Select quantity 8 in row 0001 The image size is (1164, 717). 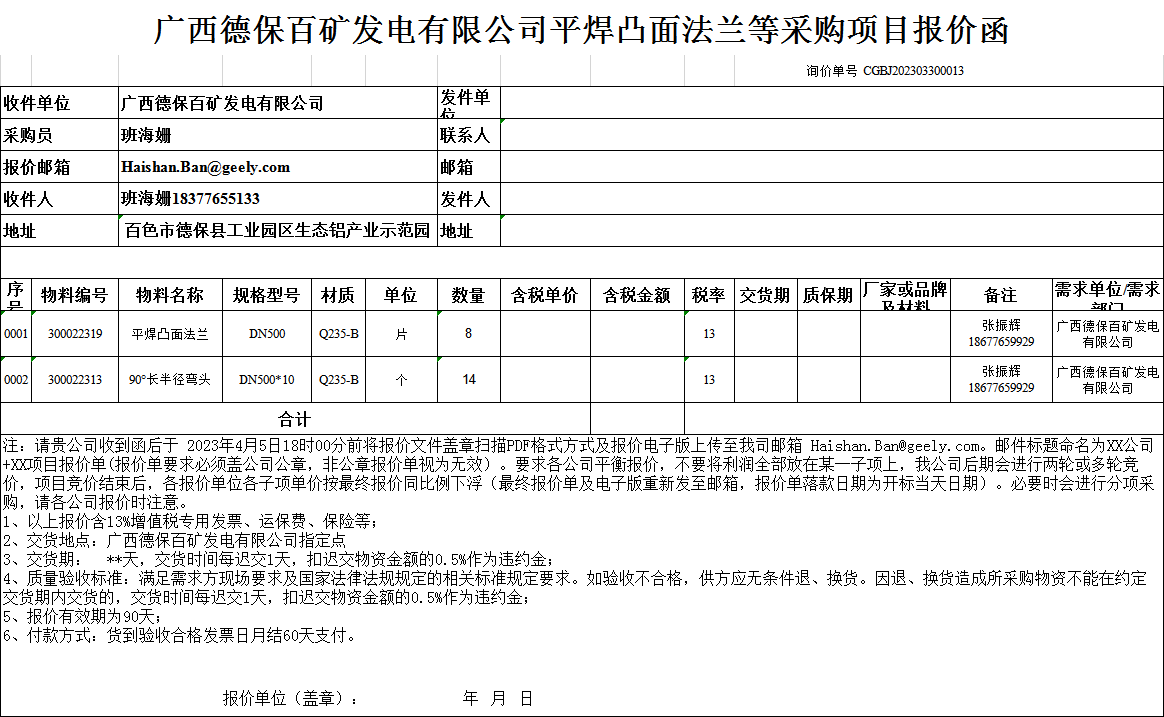(468, 333)
